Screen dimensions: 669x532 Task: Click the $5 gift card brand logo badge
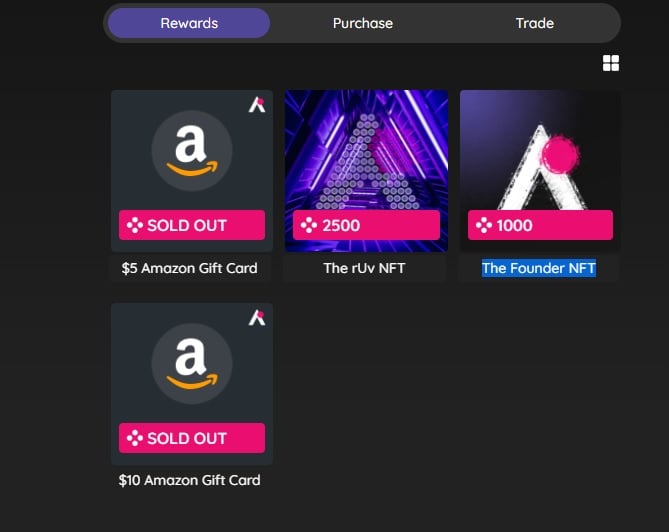click(257, 105)
